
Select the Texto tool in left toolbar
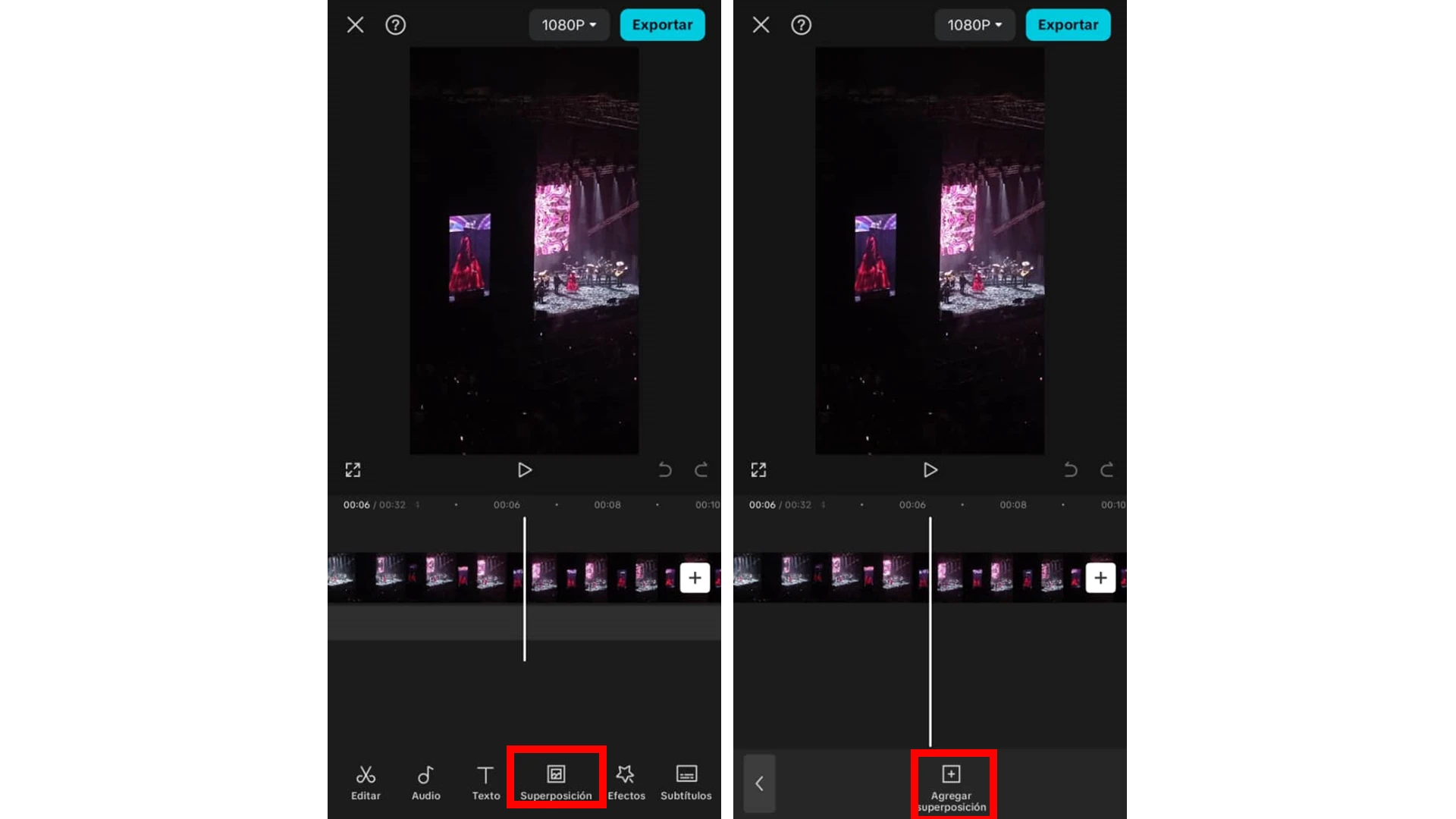point(485,782)
